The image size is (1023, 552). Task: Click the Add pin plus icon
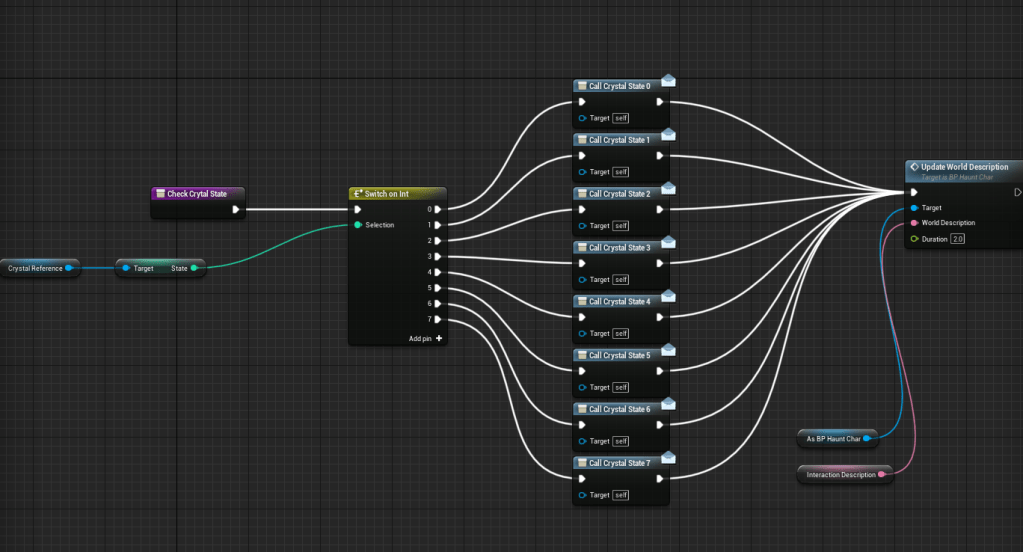pos(439,338)
